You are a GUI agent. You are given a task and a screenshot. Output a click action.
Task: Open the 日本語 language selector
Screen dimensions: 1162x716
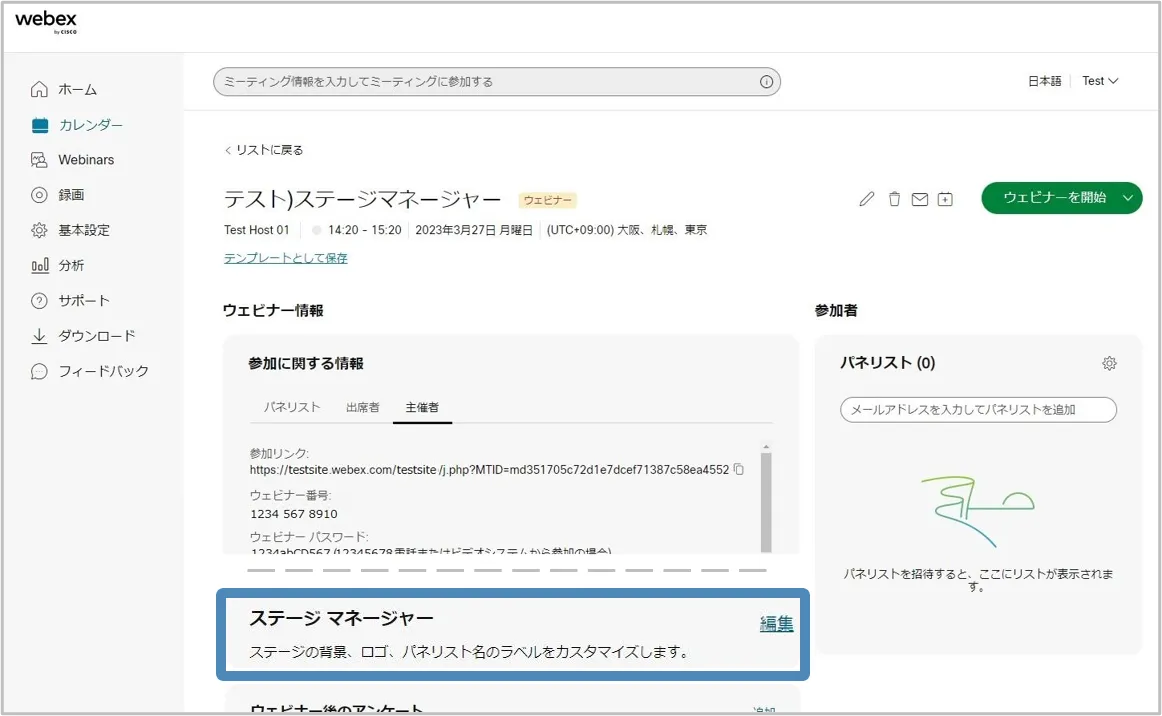click(1044, 81)
